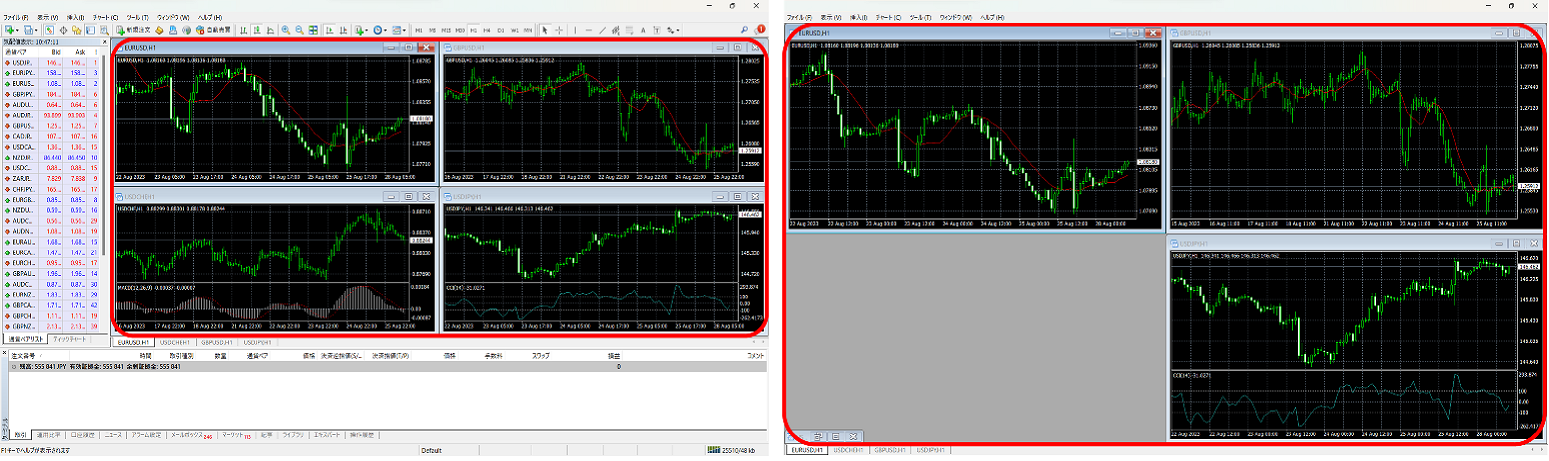Open ヘルプ menu in the right window

[991, 18]
